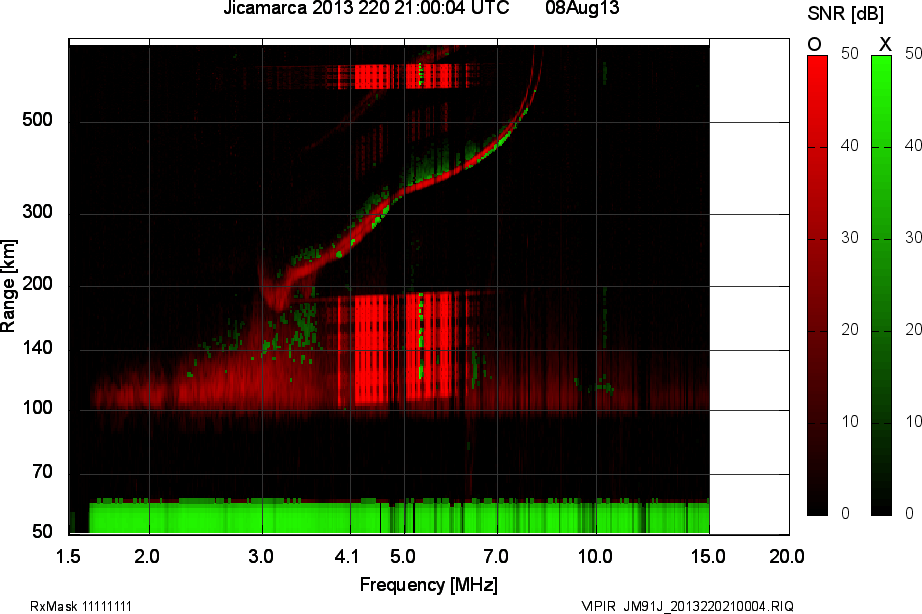The width and height of the screenshot is (922, 614).
Task: Click the range axis tick label '50' at bottom left
Action: (42, 532)
